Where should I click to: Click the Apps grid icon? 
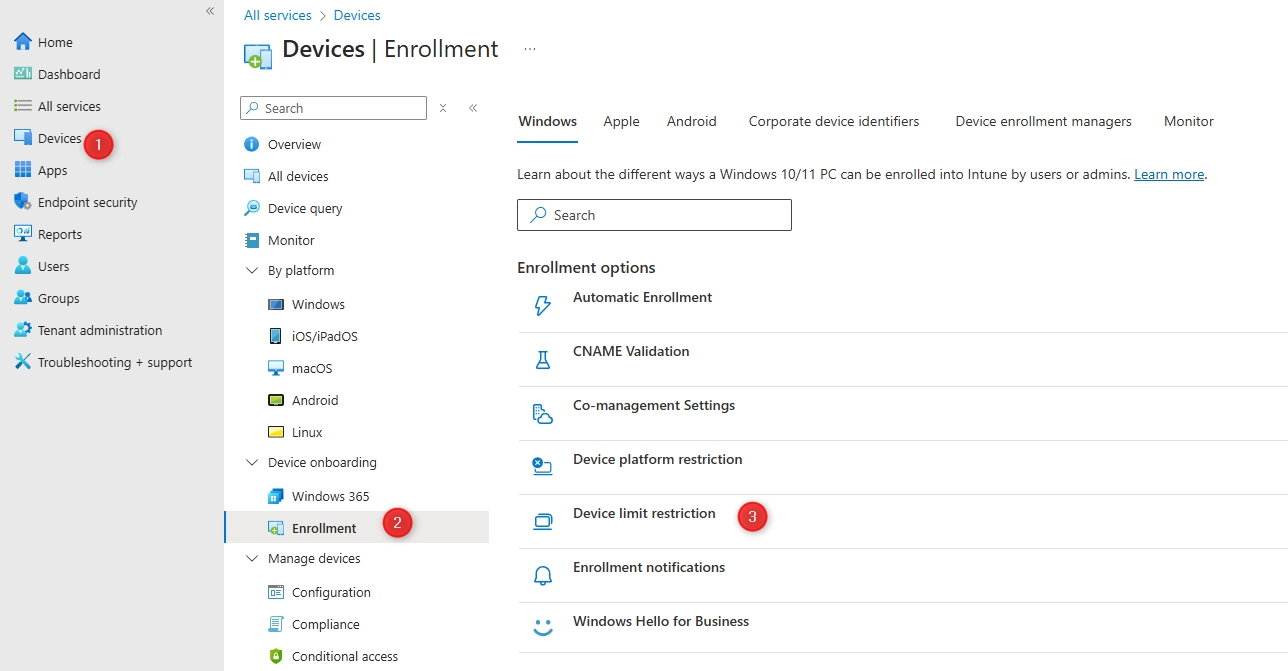click(23, 170)
